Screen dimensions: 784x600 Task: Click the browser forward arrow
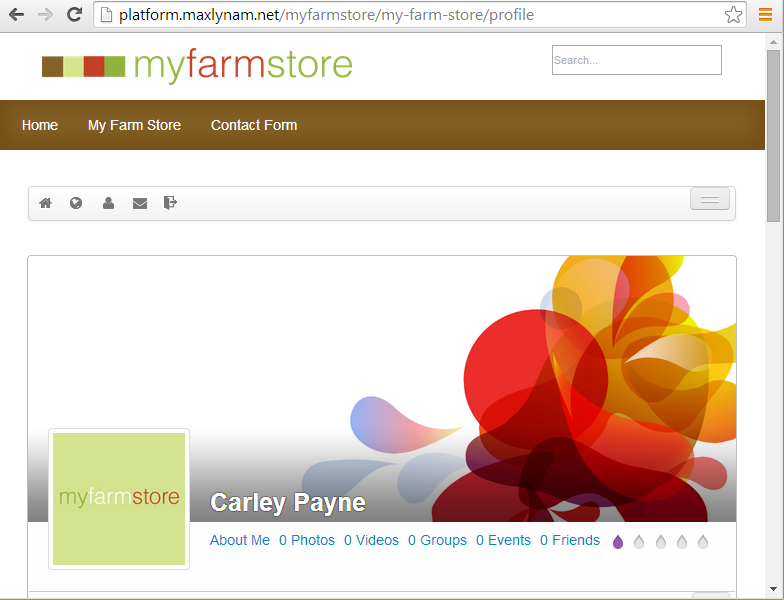point(45,14)
